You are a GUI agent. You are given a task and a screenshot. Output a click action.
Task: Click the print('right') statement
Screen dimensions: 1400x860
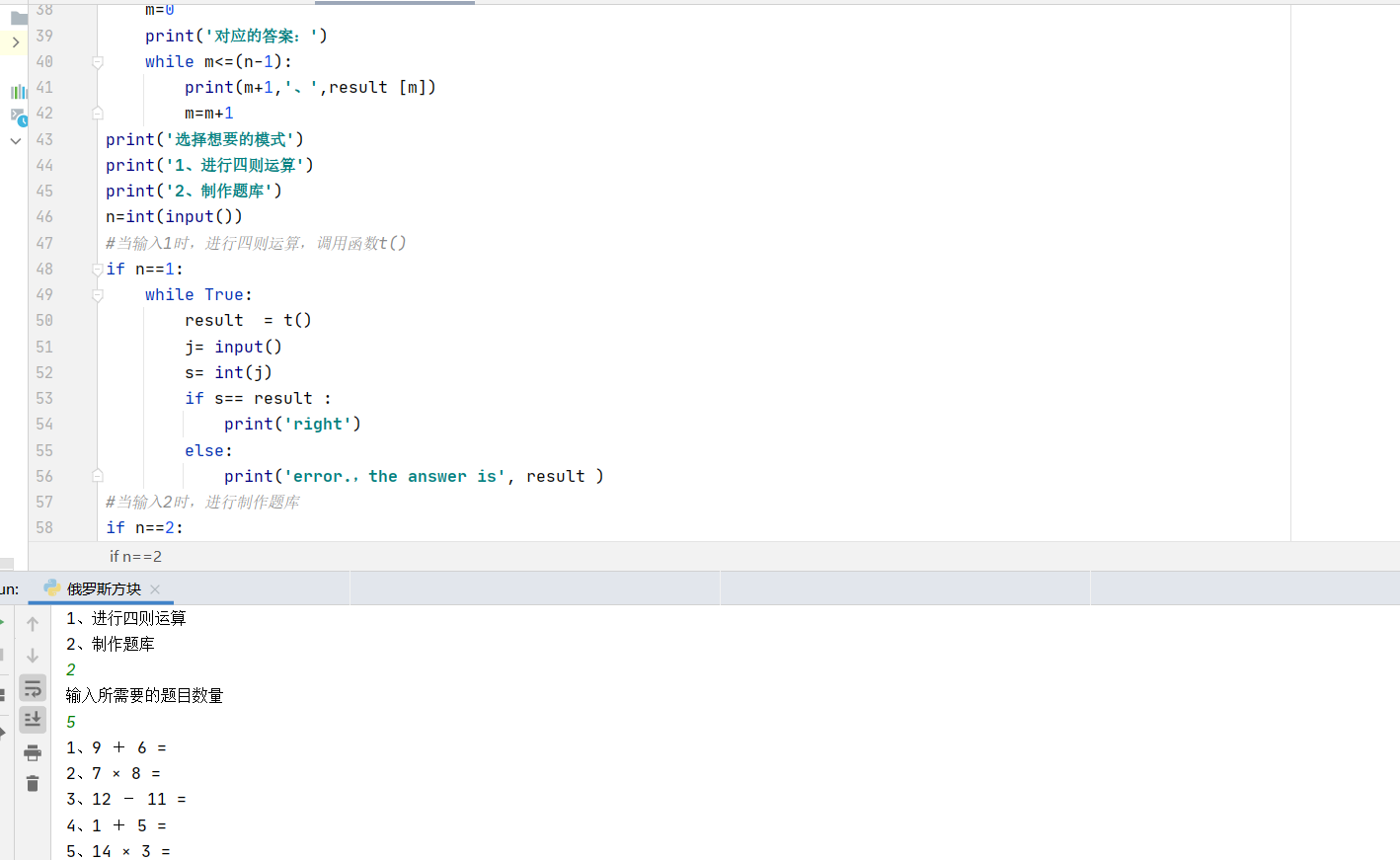[292, 425]
